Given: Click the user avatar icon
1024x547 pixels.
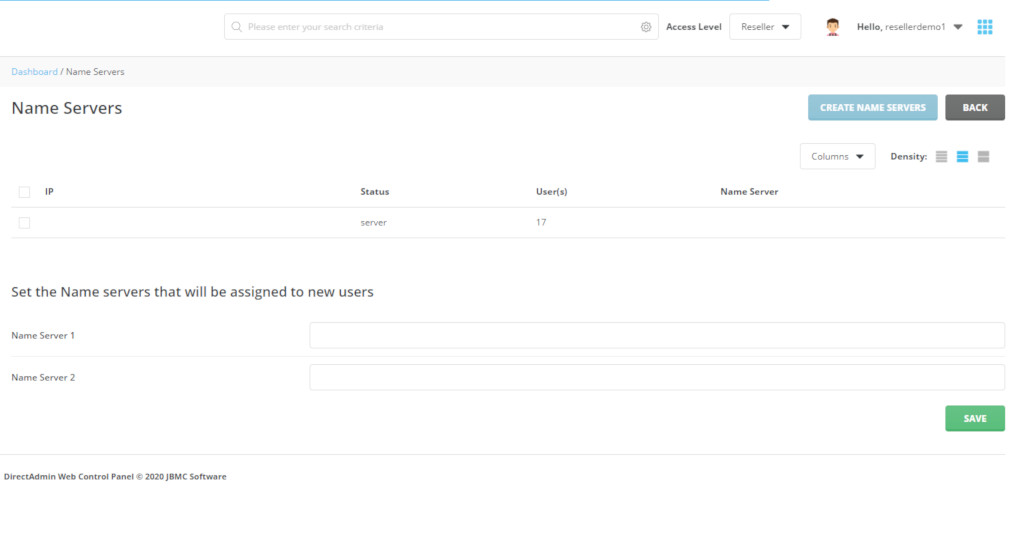Looking at the screenshot, I should pyautogui.click(x=832, y=27).
